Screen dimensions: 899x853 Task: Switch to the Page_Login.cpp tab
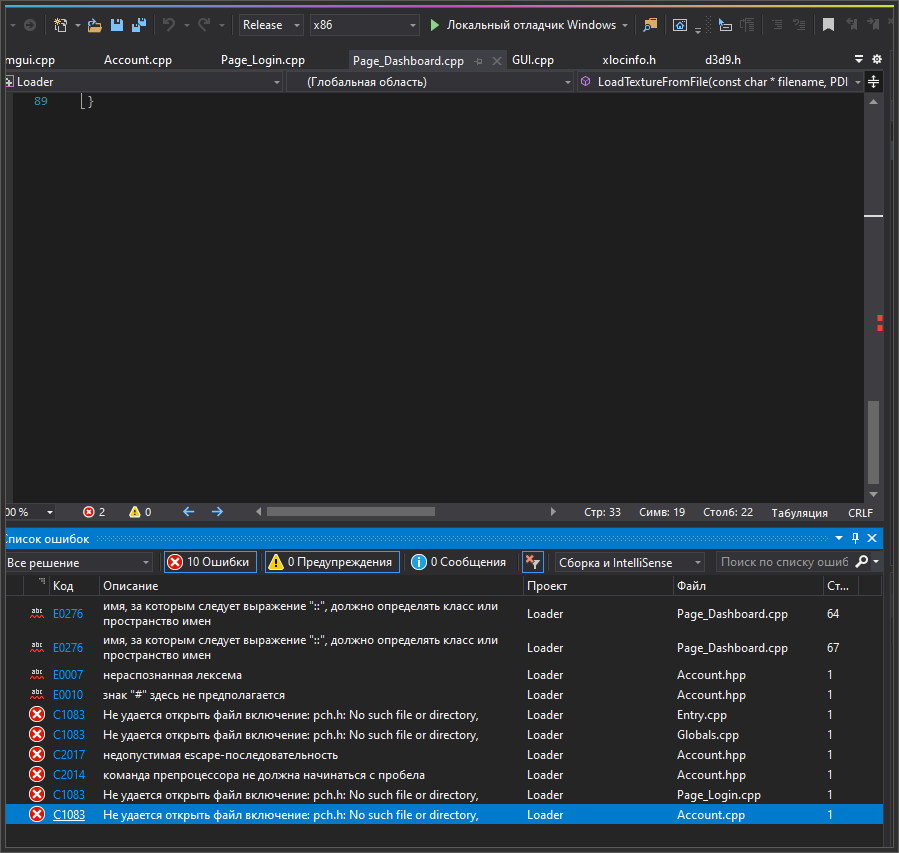262,60
